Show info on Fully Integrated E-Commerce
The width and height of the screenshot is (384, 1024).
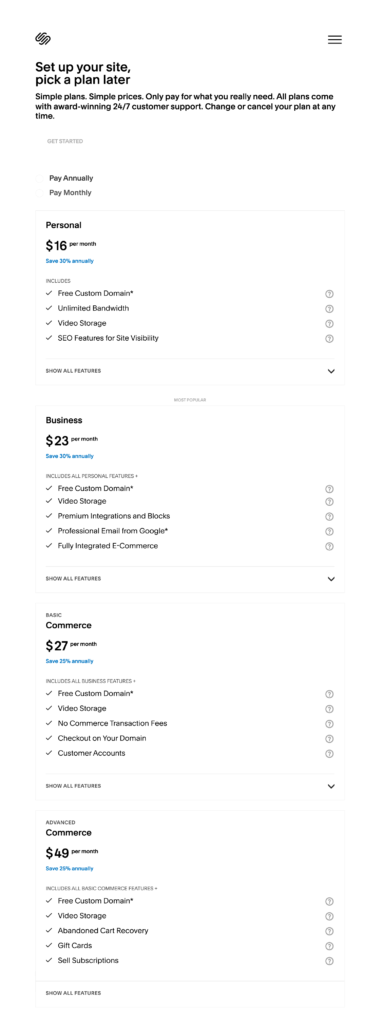[x=329, y=547]
